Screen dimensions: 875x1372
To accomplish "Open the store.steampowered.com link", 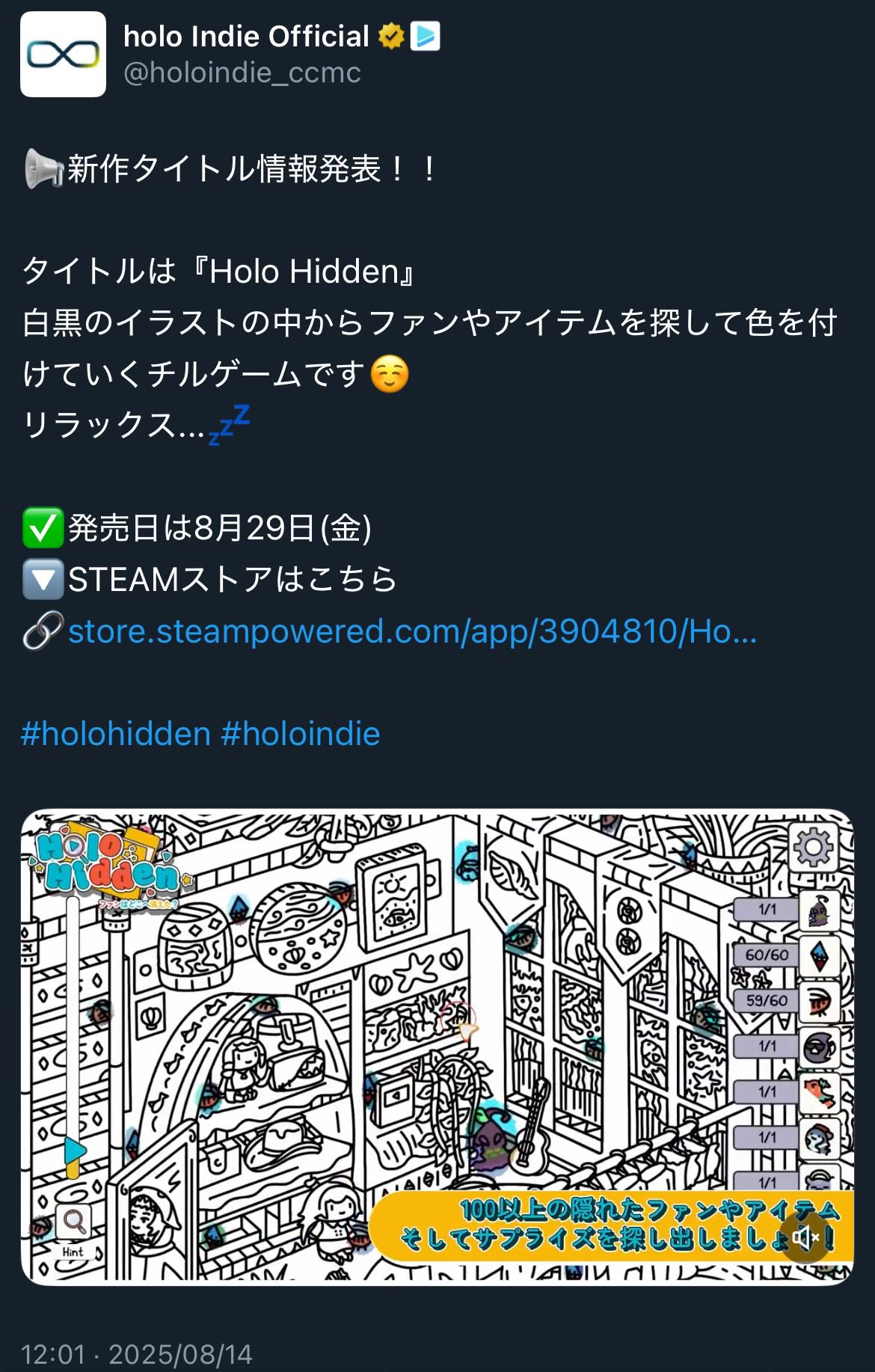I will tap(412, 631).
